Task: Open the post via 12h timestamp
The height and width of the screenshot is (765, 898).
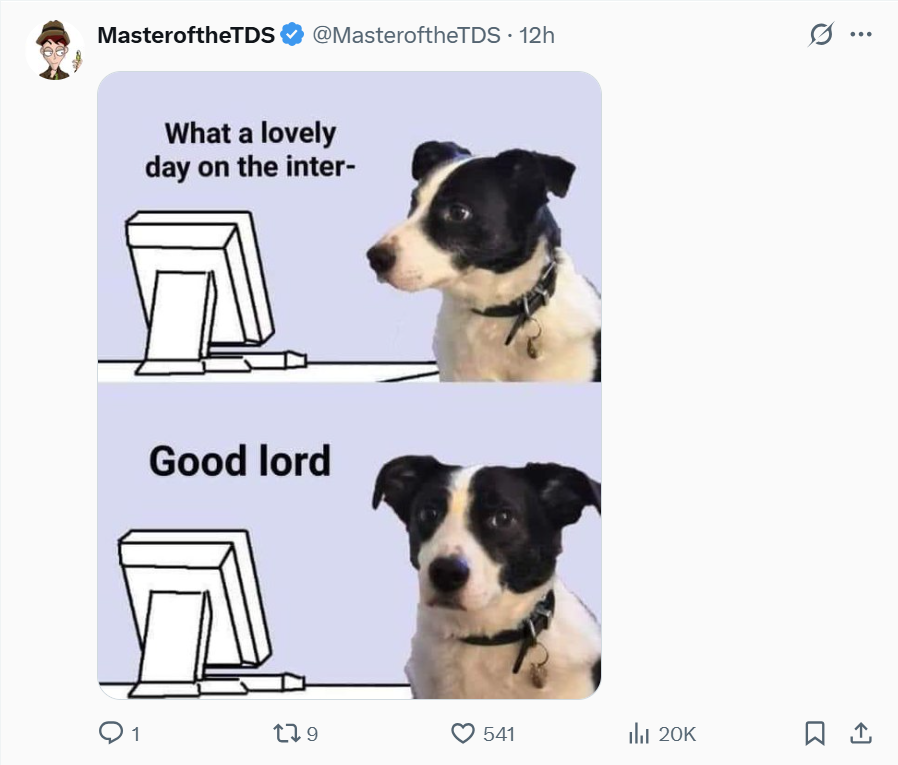Action: pos(537,35)
